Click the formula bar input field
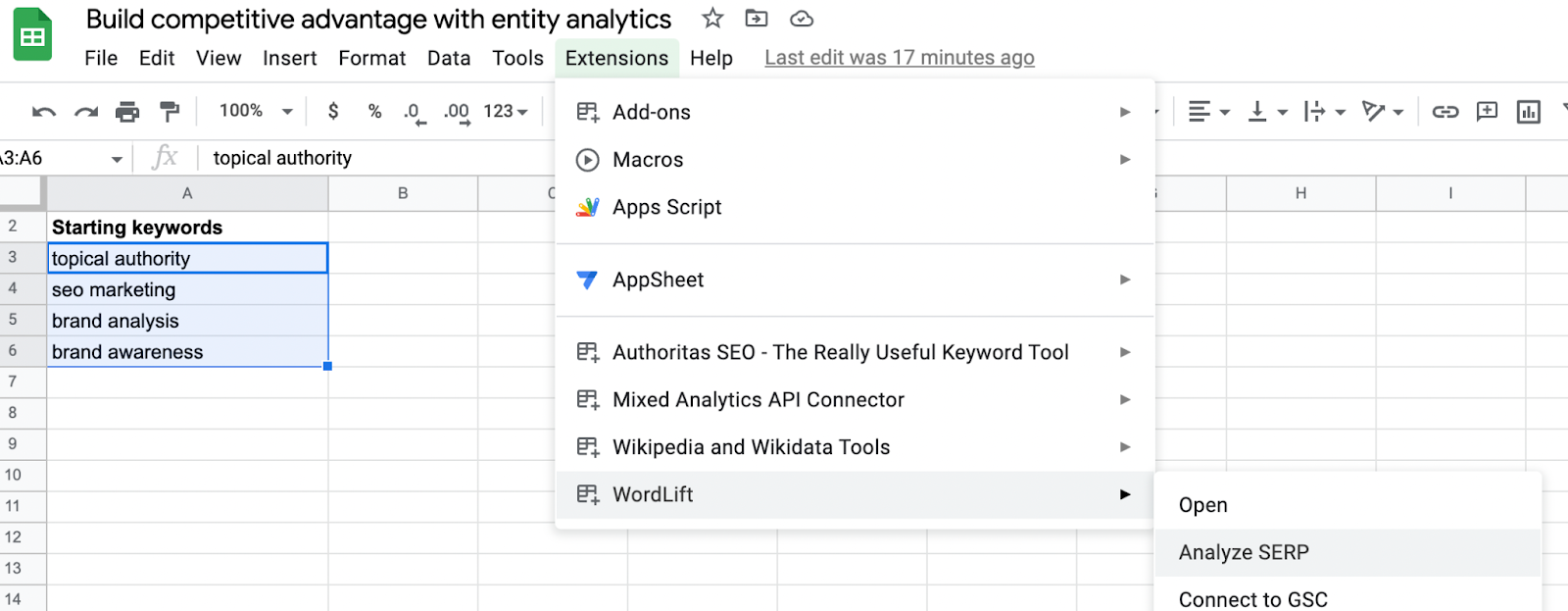Screen dimensions: 1568x611 pos(372,158)
